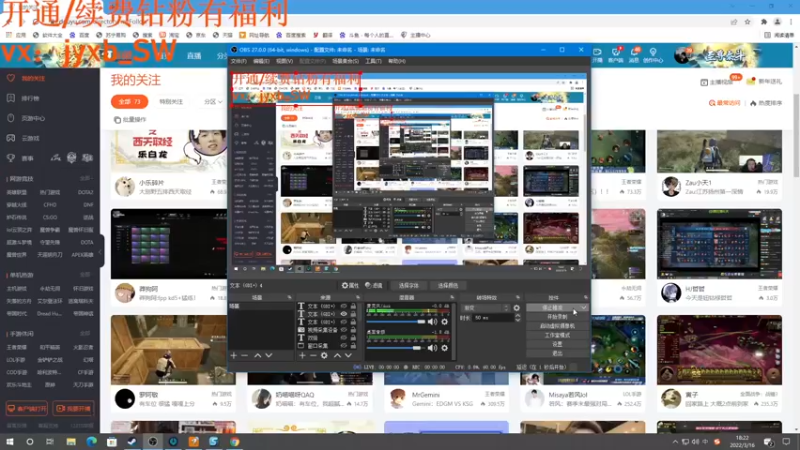Image resolution: width=800 pixels, height=450 pixels.
Task: Toggle visibility of 视频采集设备 source
Action: click(344, 330)
